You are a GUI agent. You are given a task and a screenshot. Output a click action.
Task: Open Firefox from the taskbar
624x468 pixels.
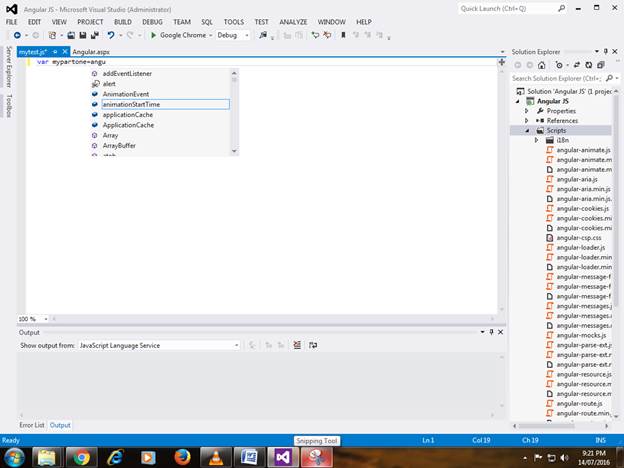[182, 458]
